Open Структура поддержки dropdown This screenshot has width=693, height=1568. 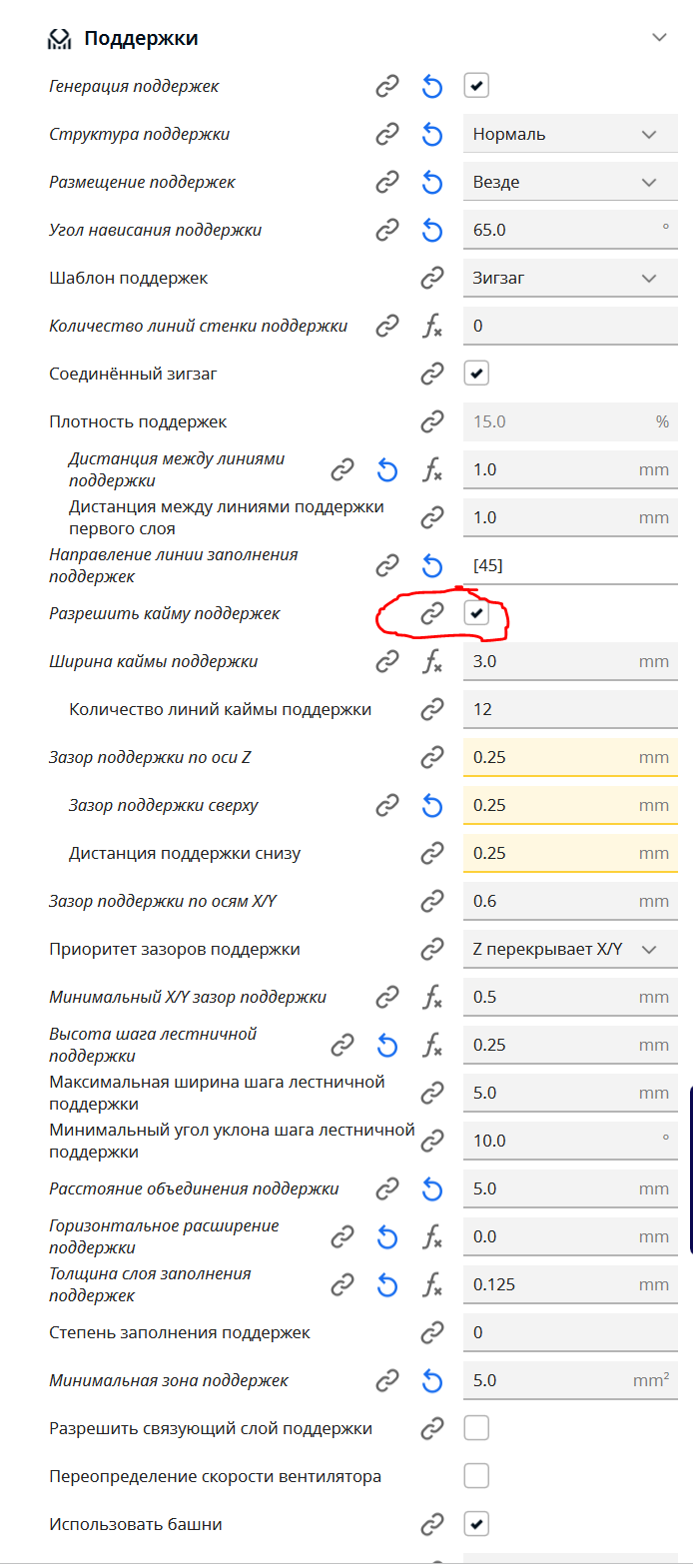click(x=569, y=135)
